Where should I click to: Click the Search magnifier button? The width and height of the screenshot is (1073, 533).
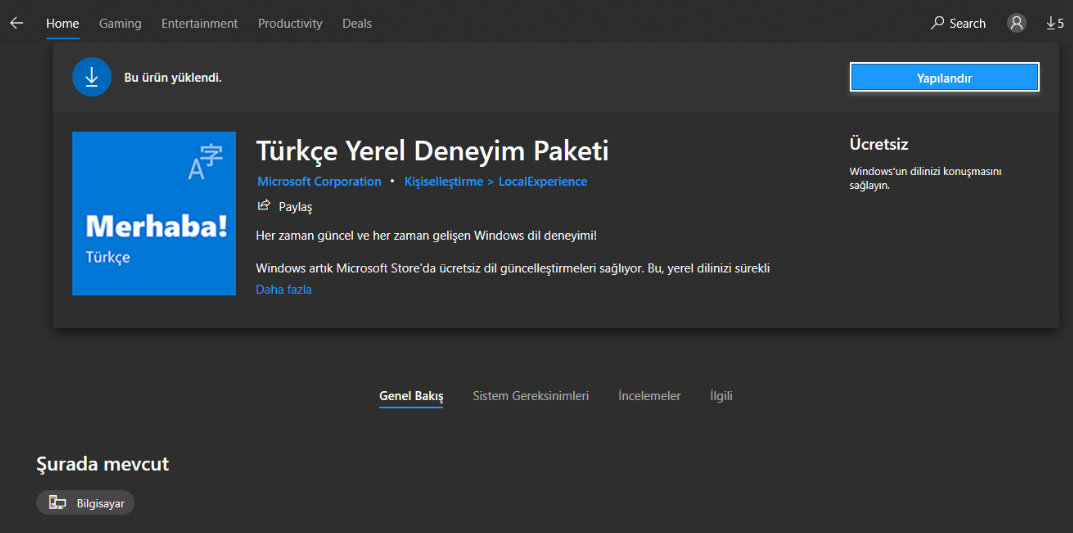(x=958, y=23)
